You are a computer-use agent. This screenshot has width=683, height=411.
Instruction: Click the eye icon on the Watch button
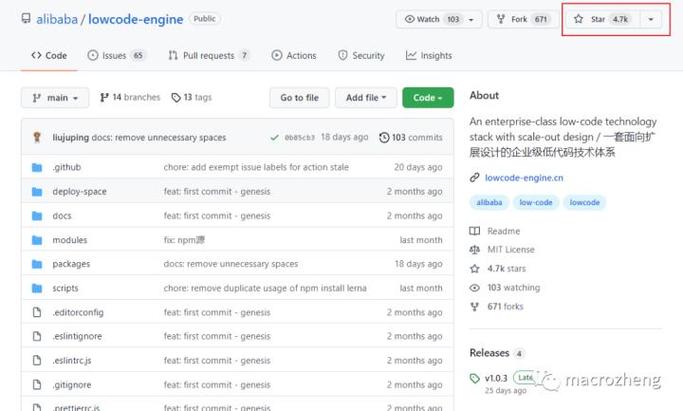coord(409,19)
